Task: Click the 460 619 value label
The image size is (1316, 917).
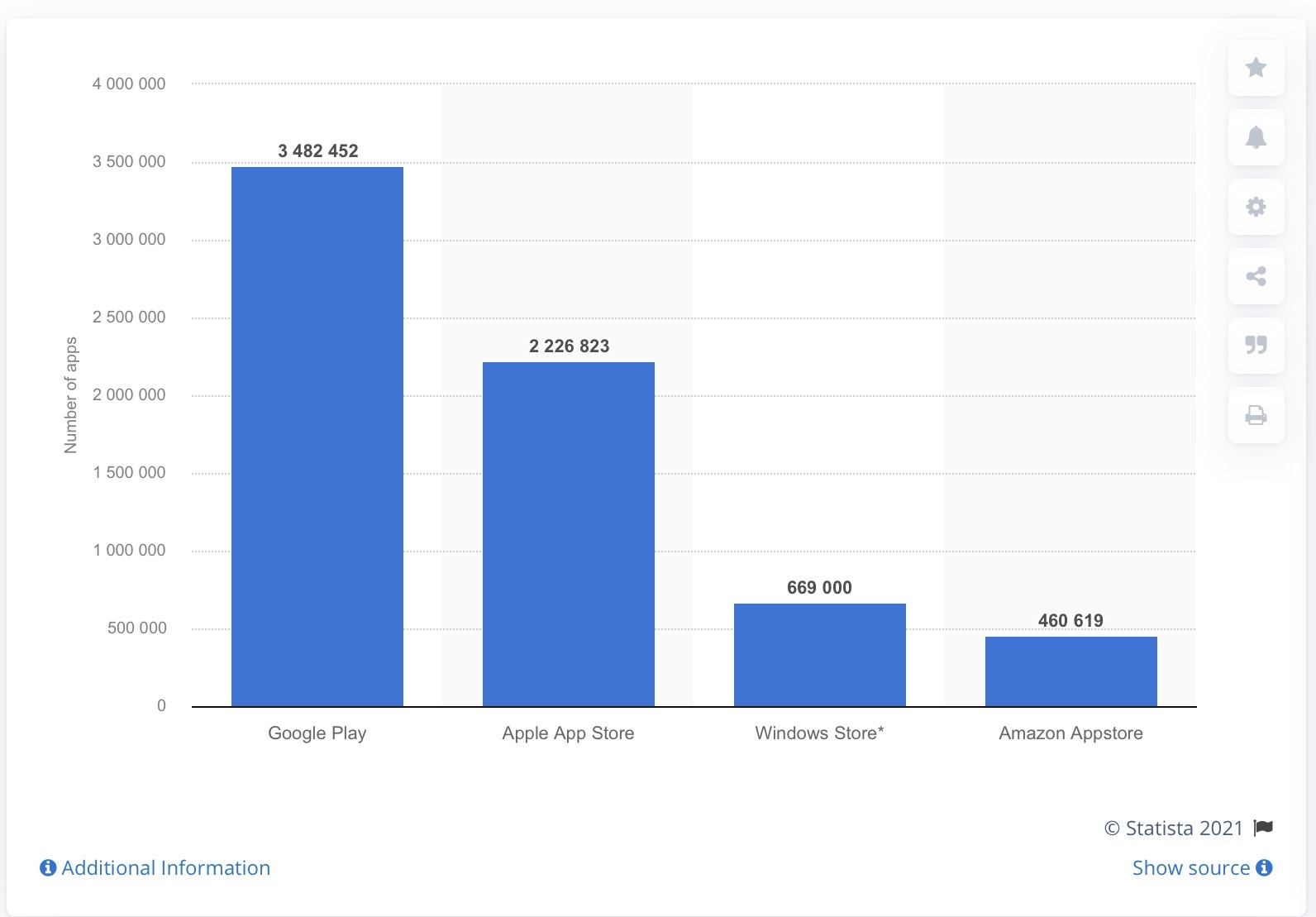Action: tap(1071, 621)
